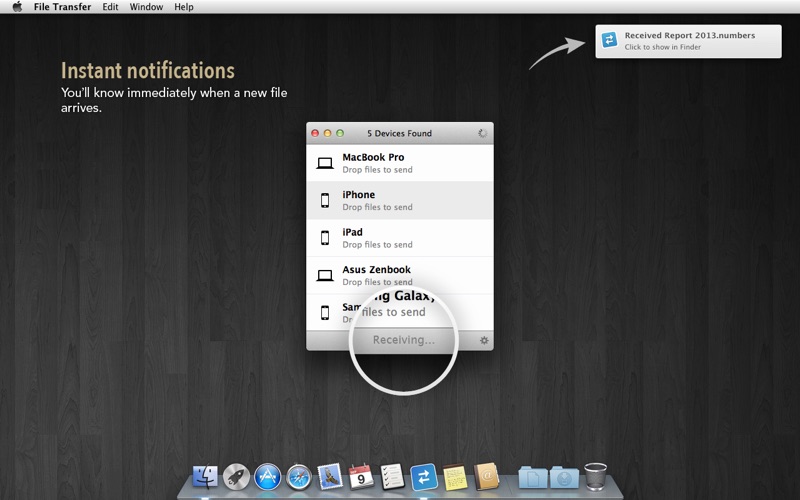
Task: Open the settings gear in the device window
Action: coord(484,340)
